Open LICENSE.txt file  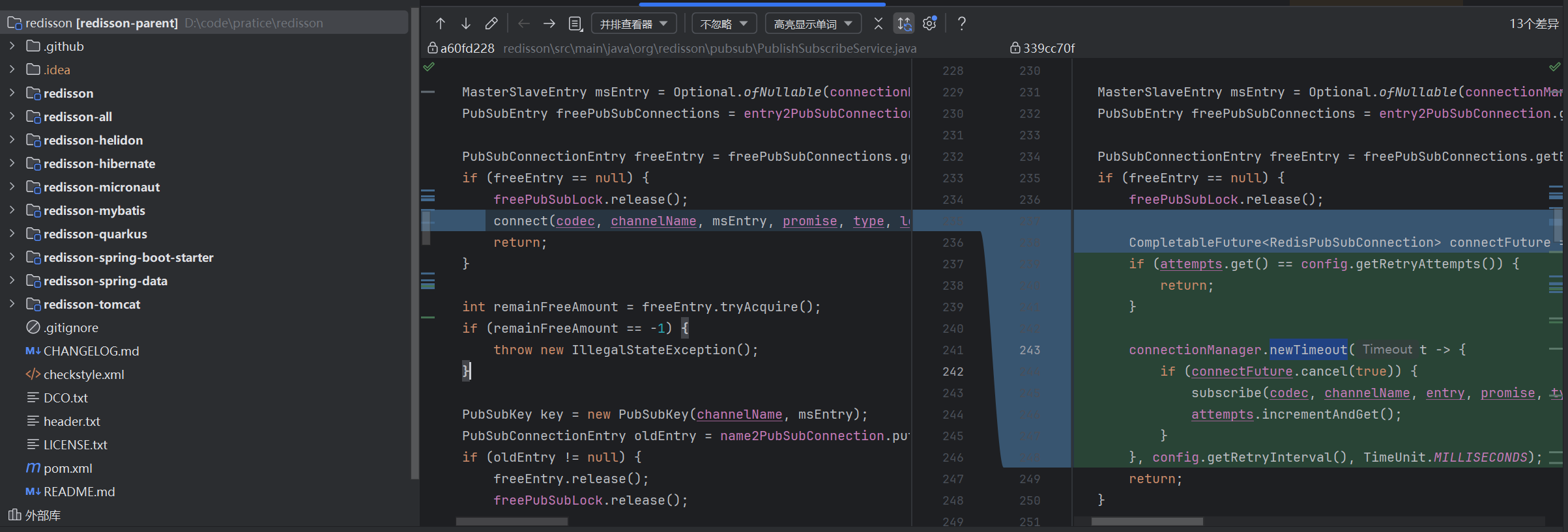(x=75, y=445)
